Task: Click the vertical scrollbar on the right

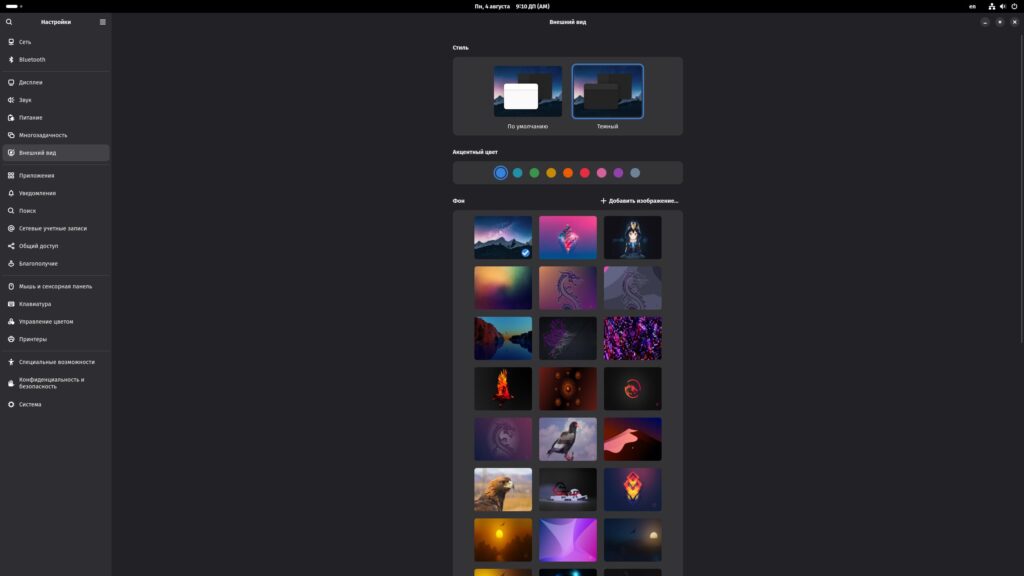Action: [1021, 187]
